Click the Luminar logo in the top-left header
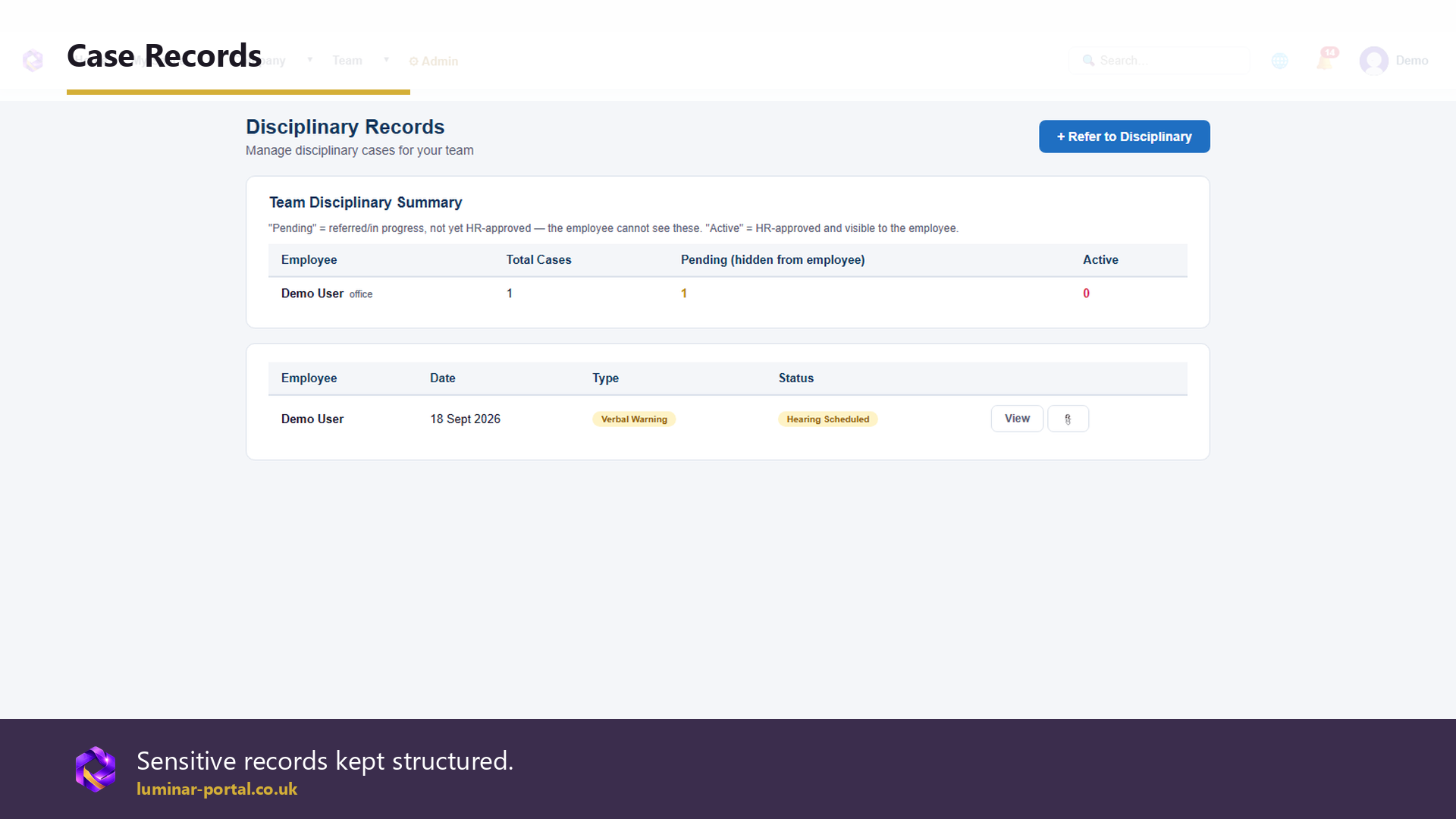This screenshot has height=819, width=1456. [33, 60]
